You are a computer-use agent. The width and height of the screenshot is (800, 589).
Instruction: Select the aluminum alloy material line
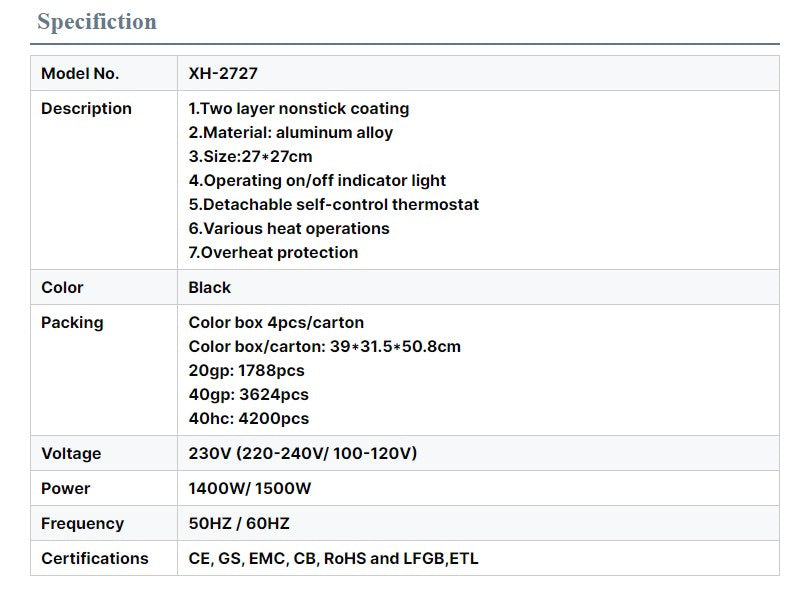[291, 132]
